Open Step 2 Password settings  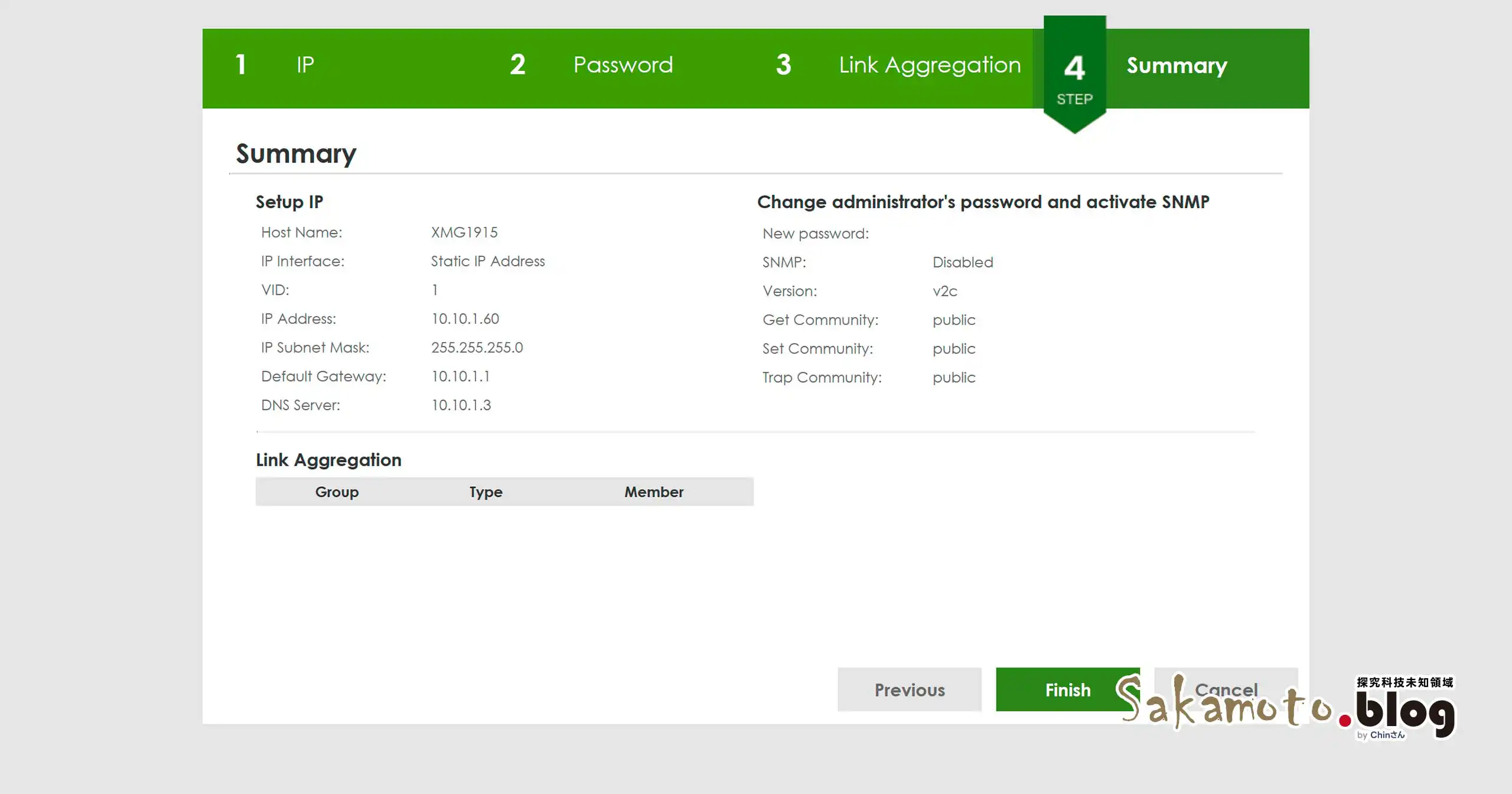623,65
